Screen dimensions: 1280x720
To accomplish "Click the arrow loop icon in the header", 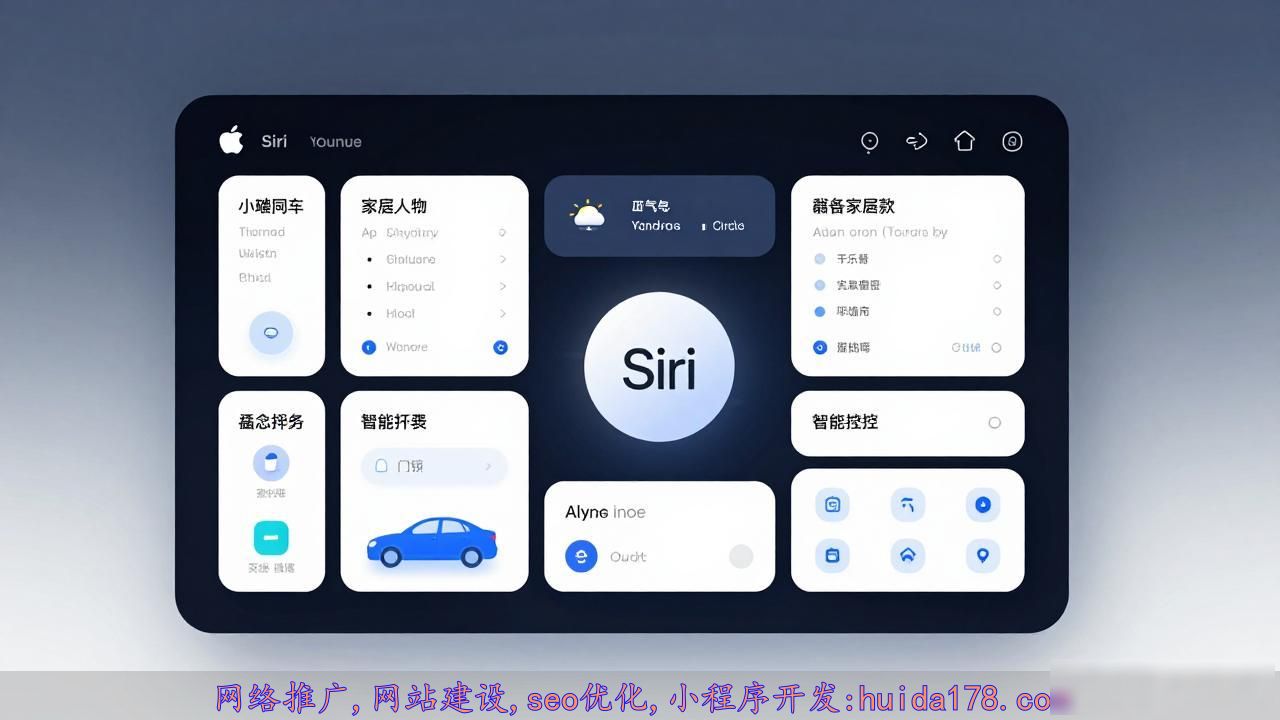I will pyautogui.click(x=916, y=141).
